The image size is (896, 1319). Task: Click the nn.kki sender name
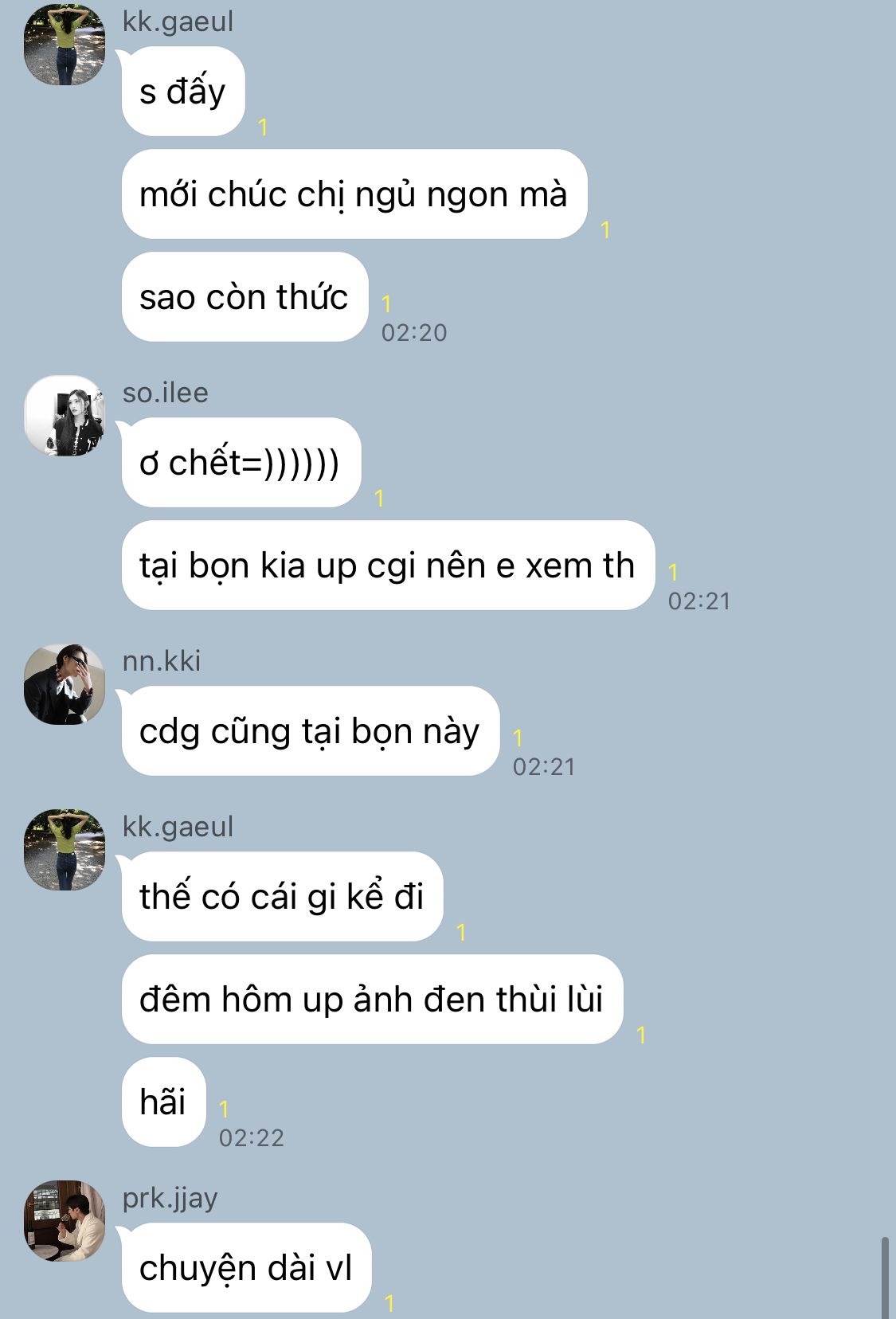click(x=162, y=661)
